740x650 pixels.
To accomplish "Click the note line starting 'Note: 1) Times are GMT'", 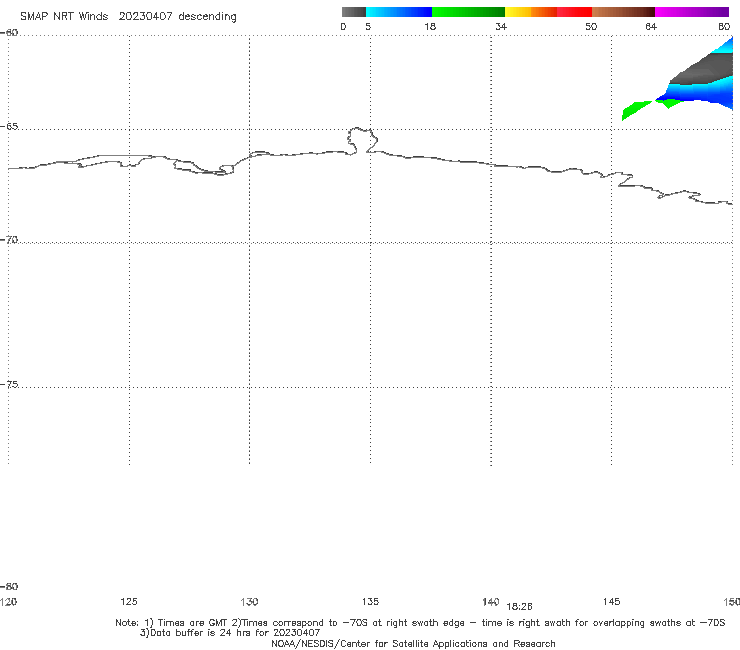I will [x=420, y=623].
